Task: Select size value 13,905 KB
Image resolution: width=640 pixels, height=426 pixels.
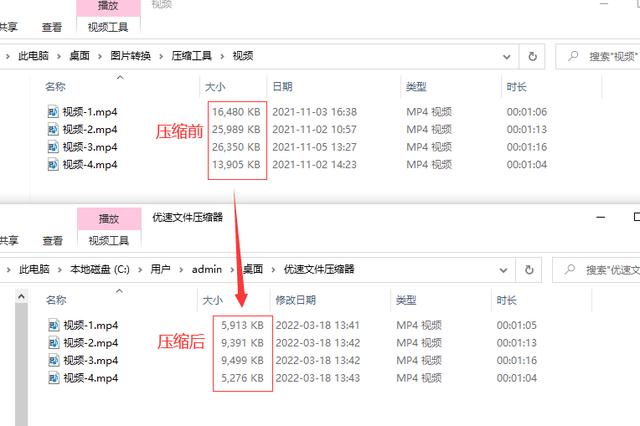Action: (236, 164)
